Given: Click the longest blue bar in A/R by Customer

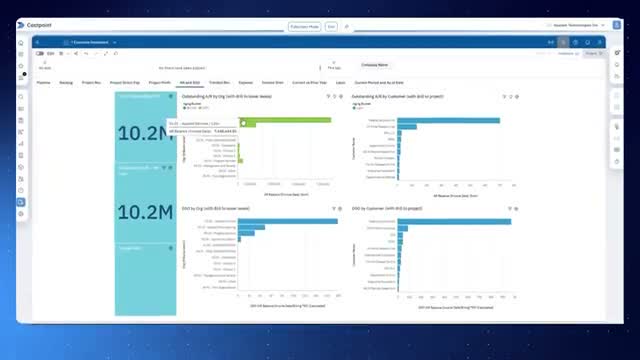Looking at the screenshot, I should click(449, 120).
